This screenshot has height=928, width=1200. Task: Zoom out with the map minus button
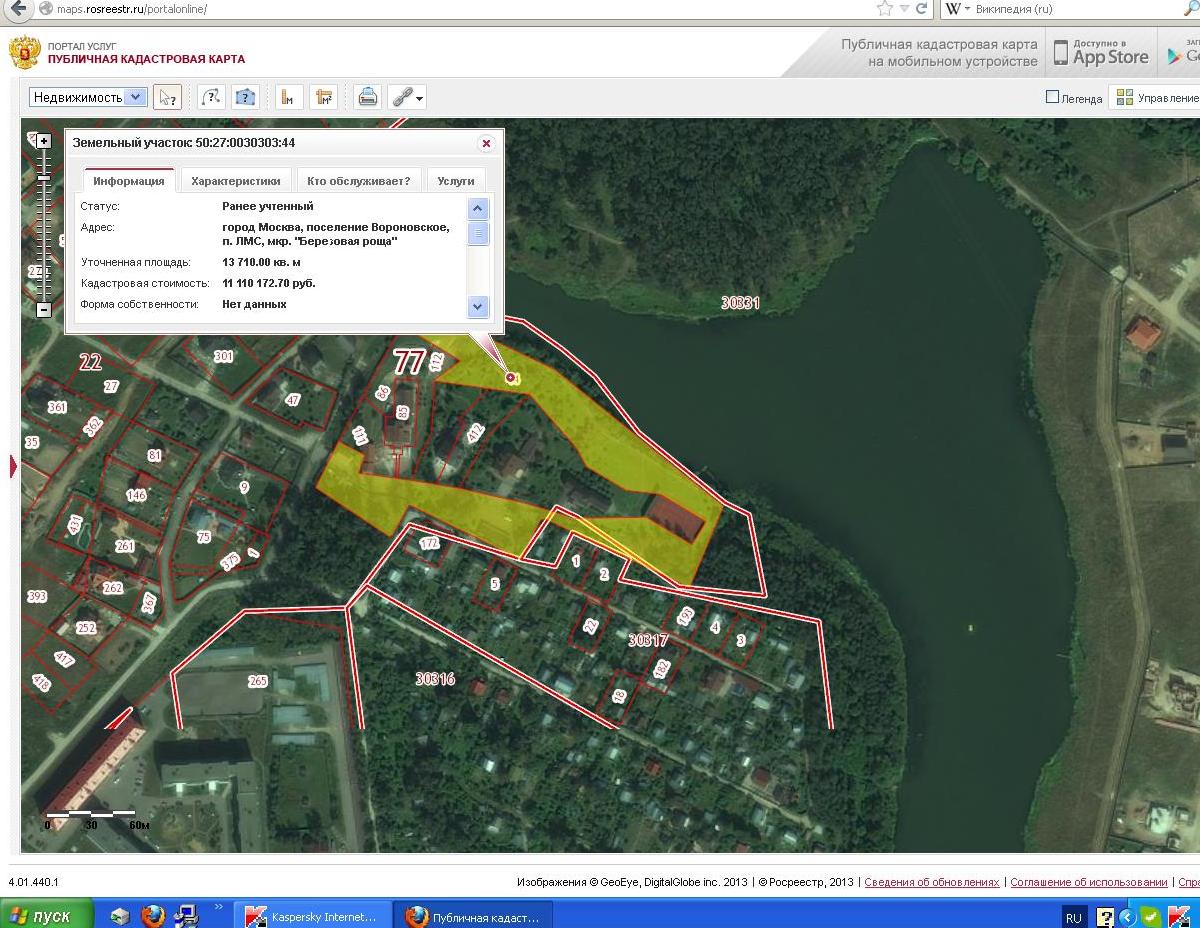[44, 309]
